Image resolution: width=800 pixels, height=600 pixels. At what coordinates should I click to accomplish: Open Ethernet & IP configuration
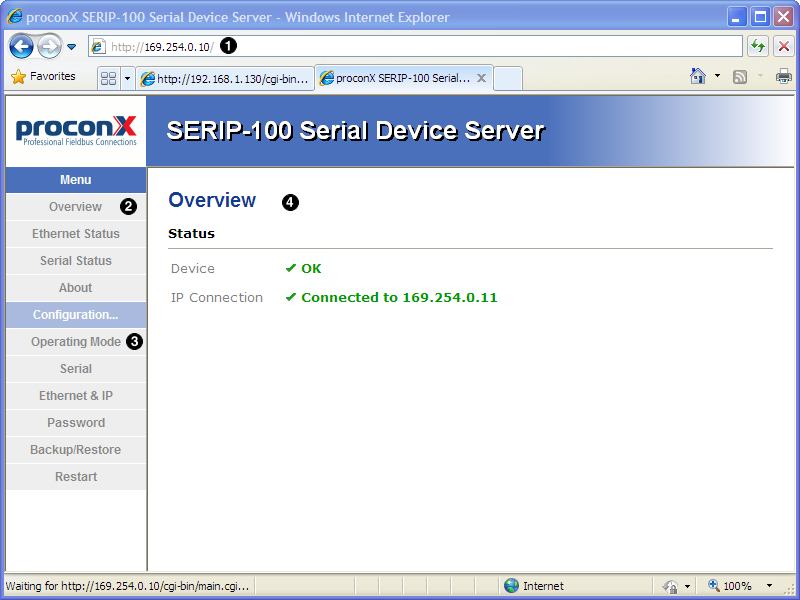(76, 396)
